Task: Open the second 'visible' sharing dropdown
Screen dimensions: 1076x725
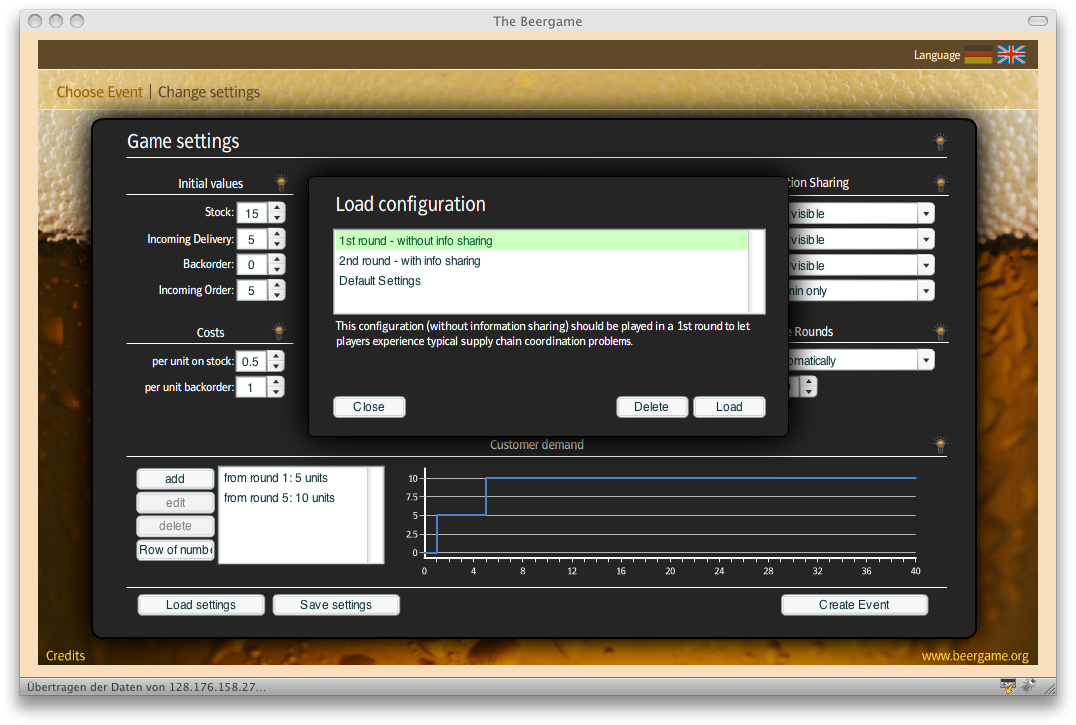Action: click(x=926, y=239)
